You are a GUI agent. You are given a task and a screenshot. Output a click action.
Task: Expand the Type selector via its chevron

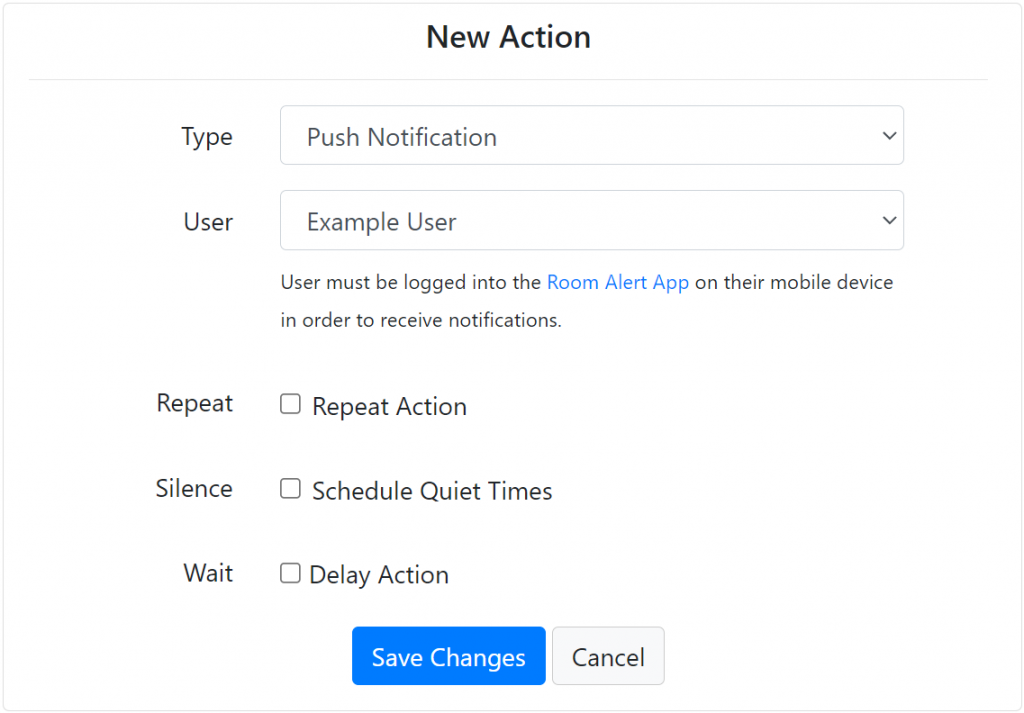point(888,135)
